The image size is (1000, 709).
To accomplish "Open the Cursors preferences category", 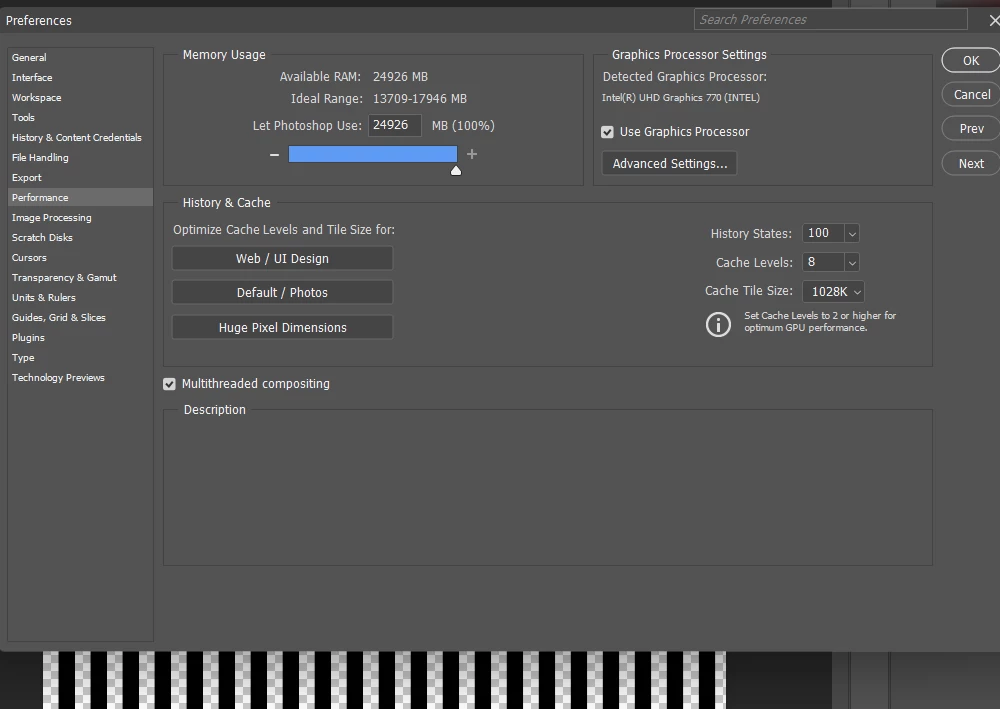I will coord(29,258).
